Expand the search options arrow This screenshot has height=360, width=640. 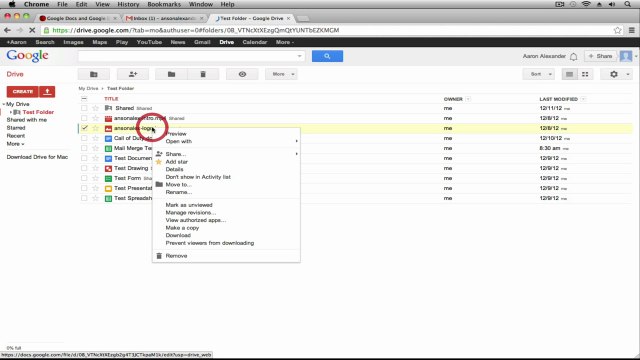click(x=300, y=56)
